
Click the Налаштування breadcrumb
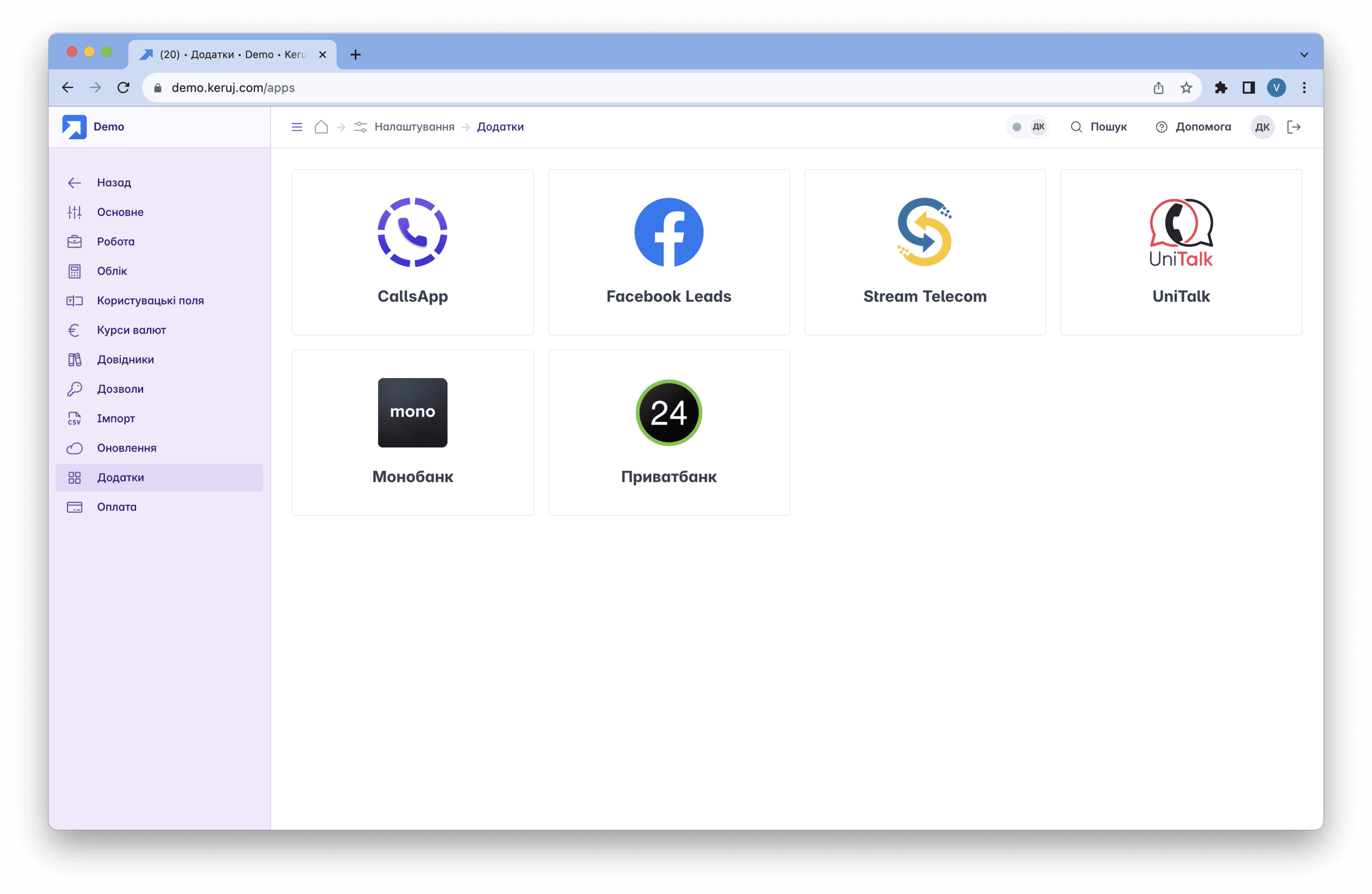[414, 127]
